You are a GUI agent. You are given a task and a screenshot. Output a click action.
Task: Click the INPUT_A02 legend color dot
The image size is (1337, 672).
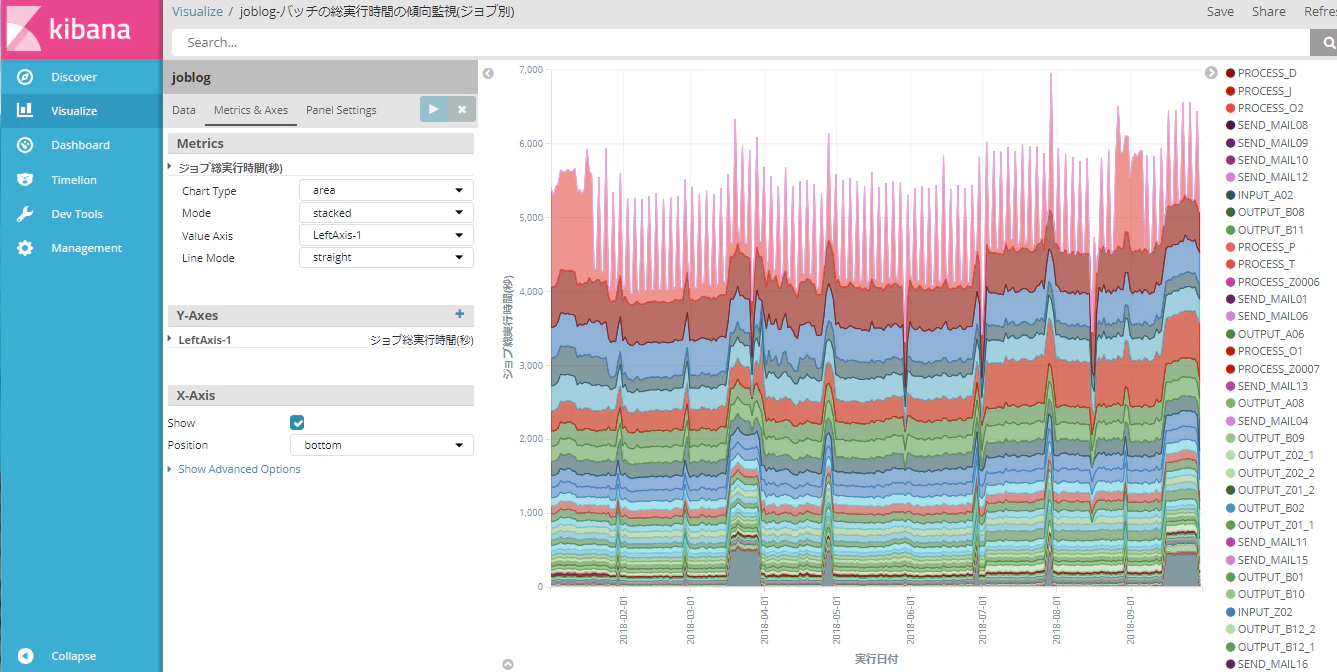click(1231, 195)
